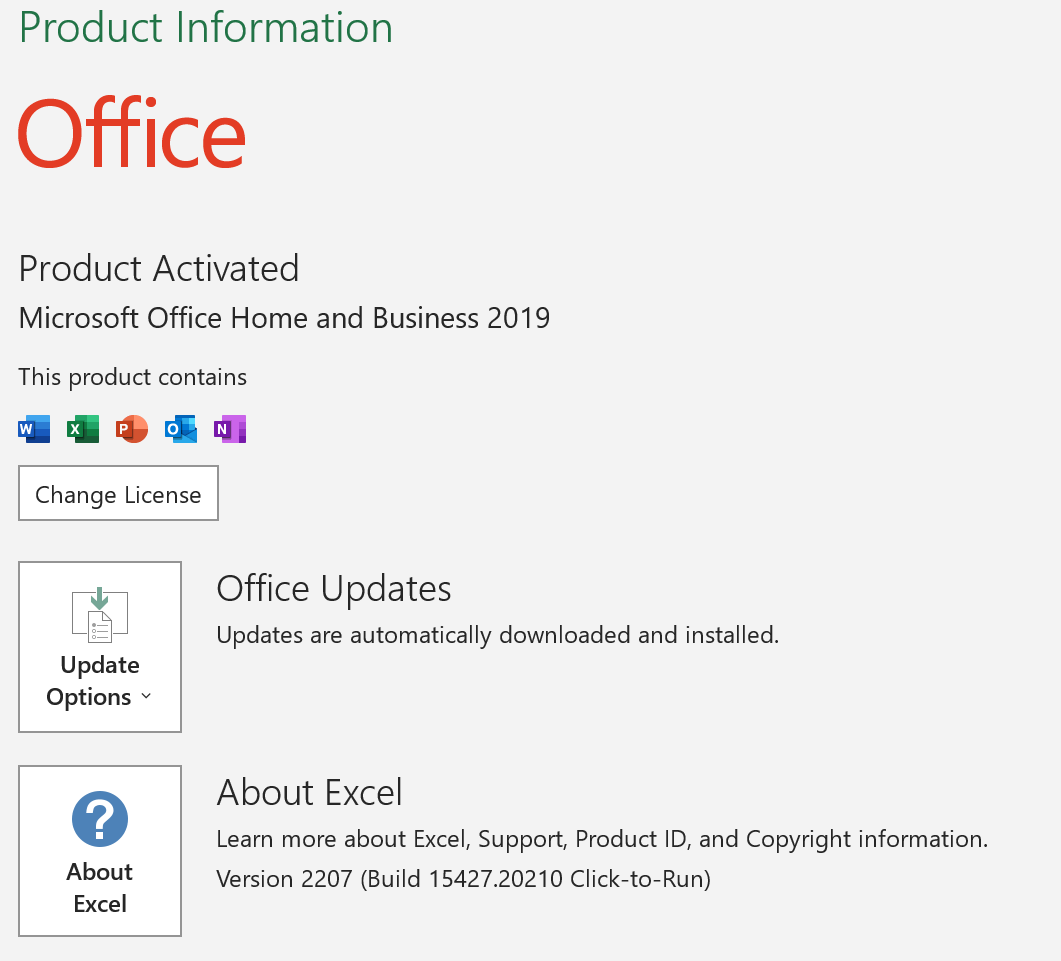
Task: Click the green Excel app icon
Action: coord(83,429)
